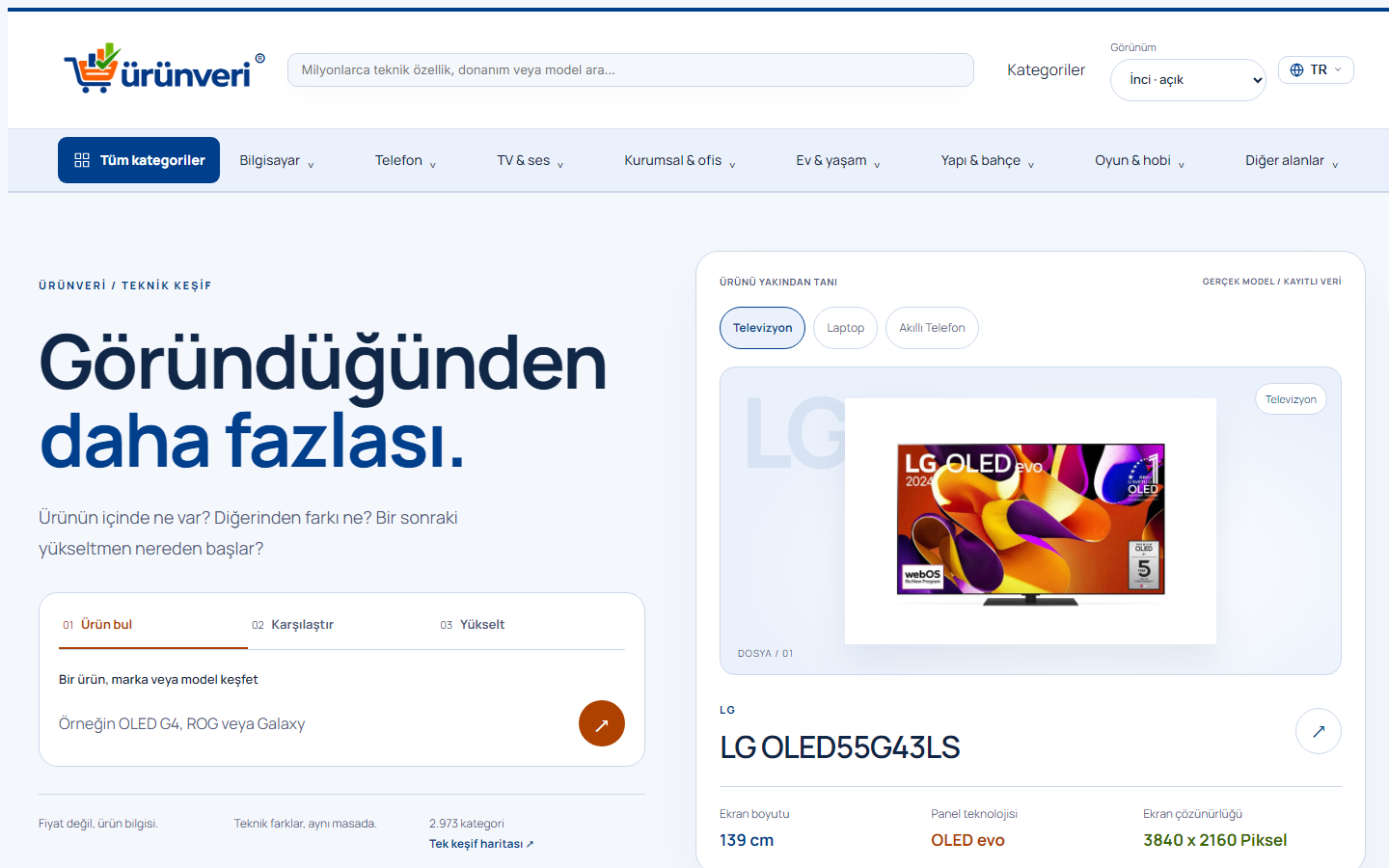Click the Tüm kategoriler button
The height and width of the screenshot is (868, 1389).
(x=139, y=160)
